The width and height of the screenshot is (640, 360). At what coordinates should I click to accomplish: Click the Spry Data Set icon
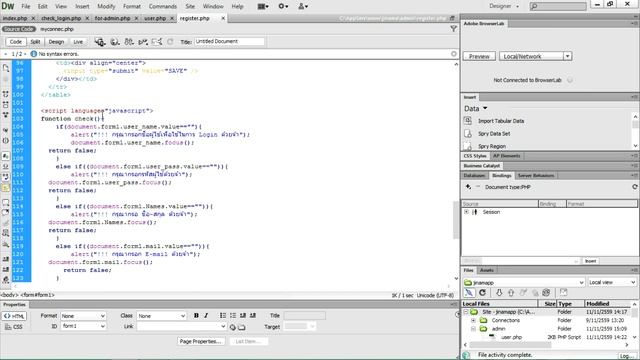click(x=468, y=133)
